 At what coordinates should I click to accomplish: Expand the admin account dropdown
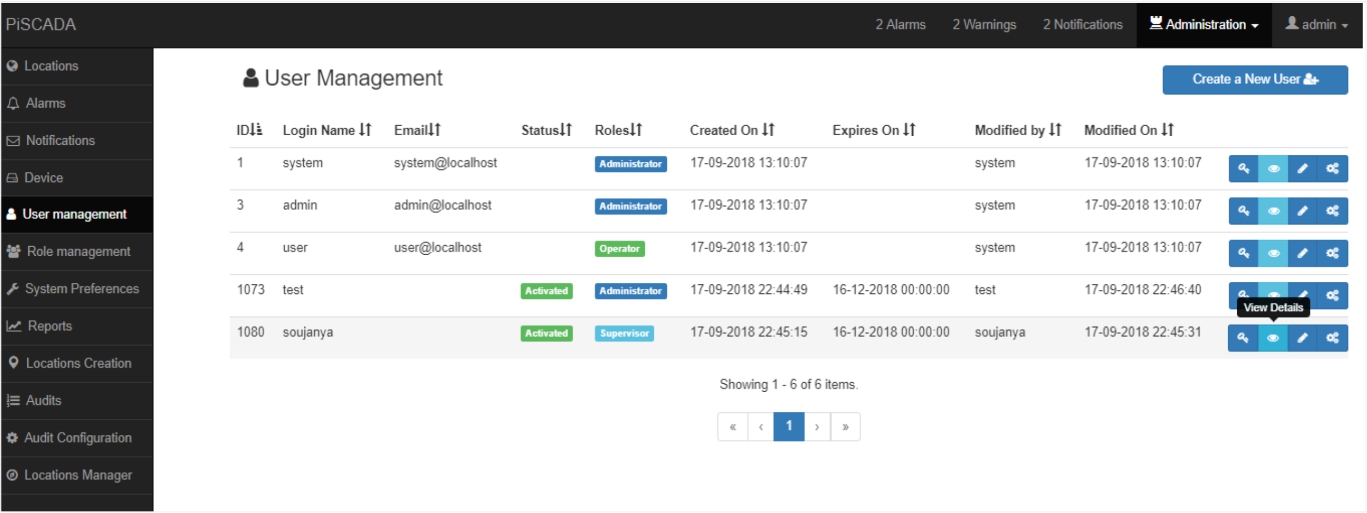[1316, 25]
